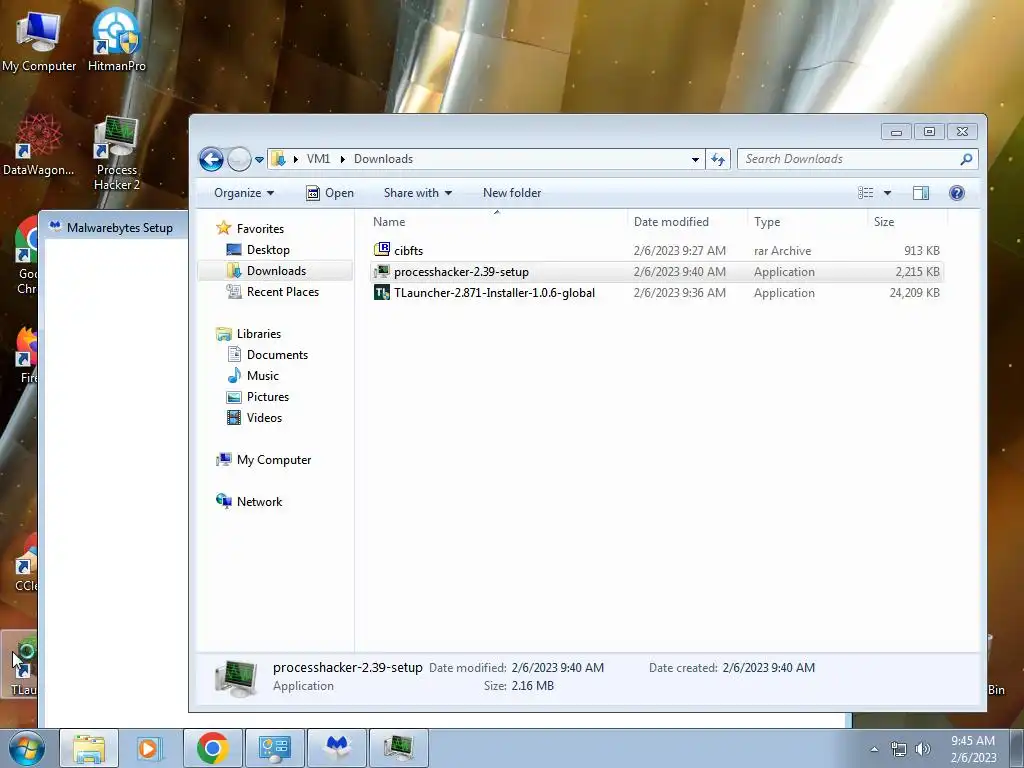Open the recent pages dropdown arrow
Viewport: 1024px width, 768px height.
click(x=259, y=159)
